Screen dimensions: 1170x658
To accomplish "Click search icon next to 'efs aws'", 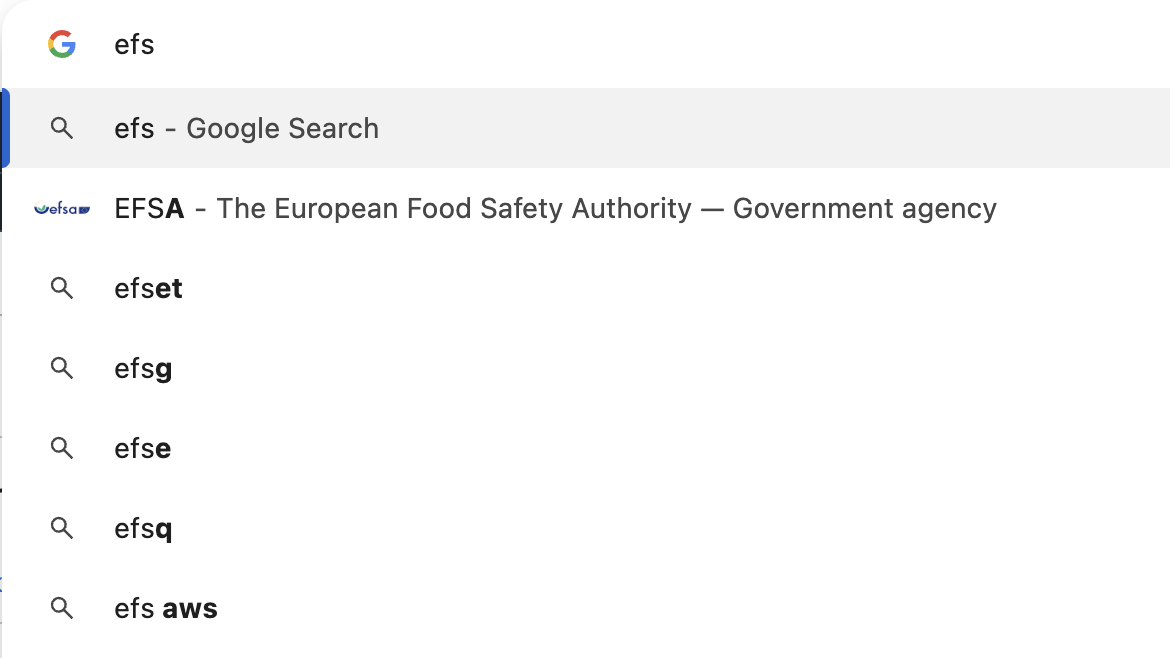I will pos(62,608).
